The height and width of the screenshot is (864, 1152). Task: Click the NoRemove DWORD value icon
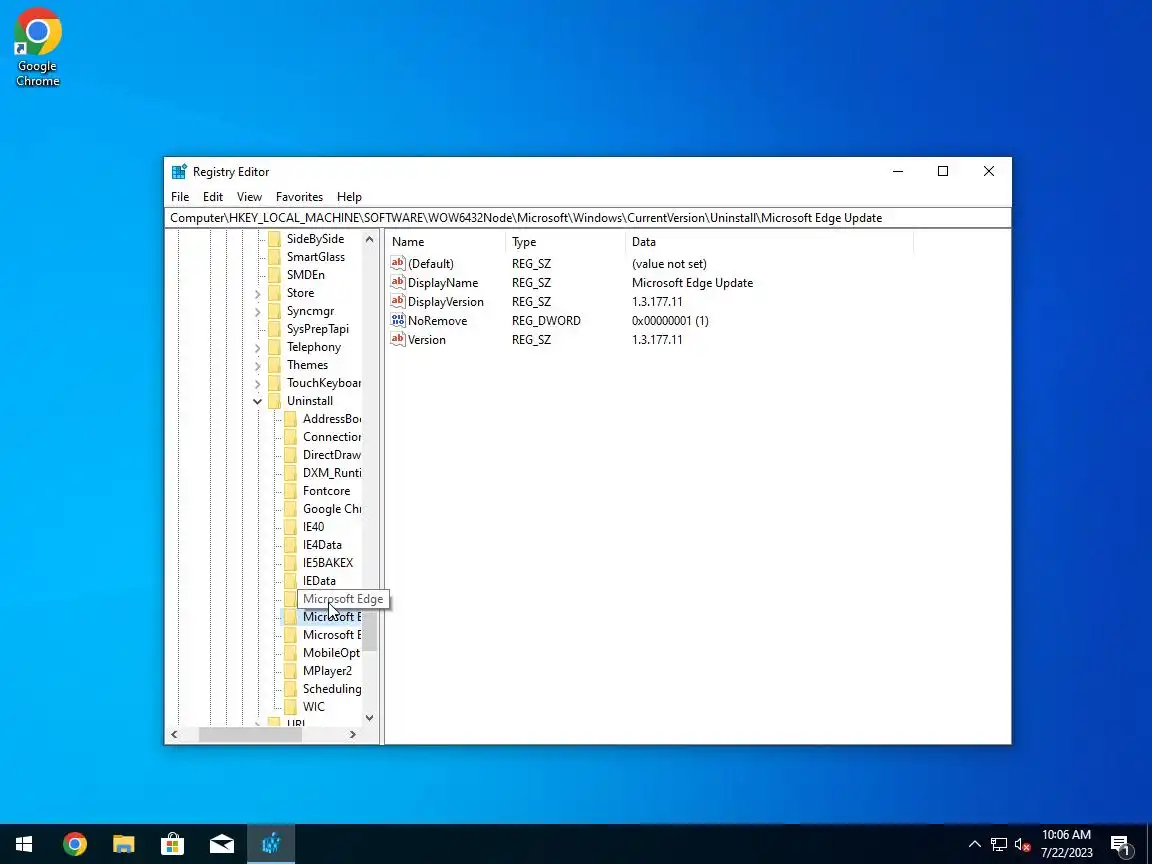397,320
